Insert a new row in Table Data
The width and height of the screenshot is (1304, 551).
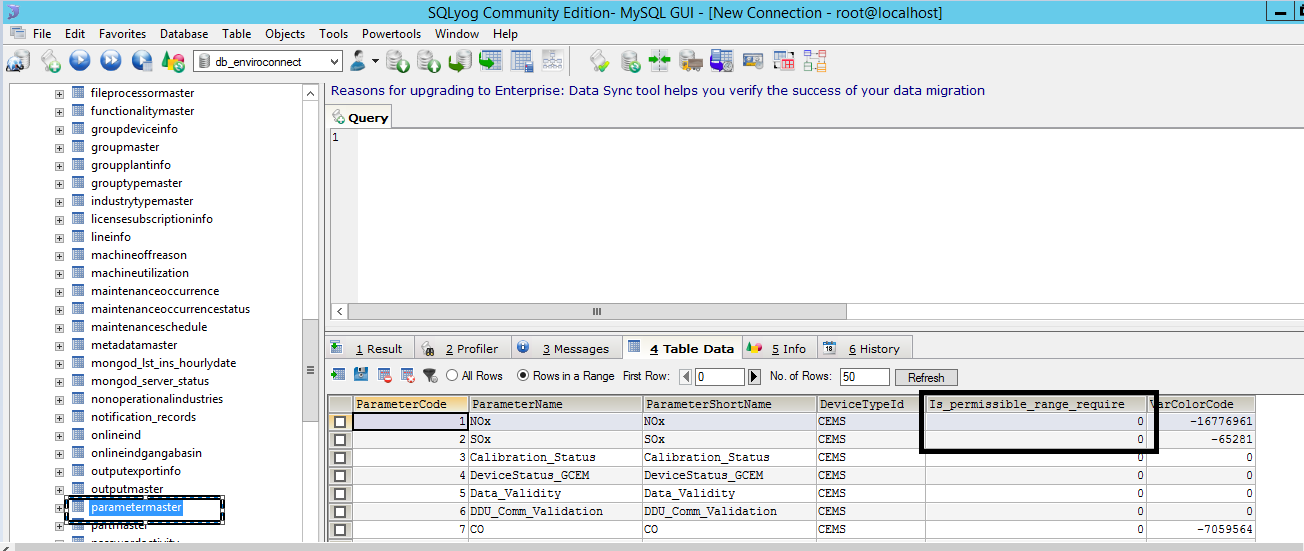pos(337,376)
